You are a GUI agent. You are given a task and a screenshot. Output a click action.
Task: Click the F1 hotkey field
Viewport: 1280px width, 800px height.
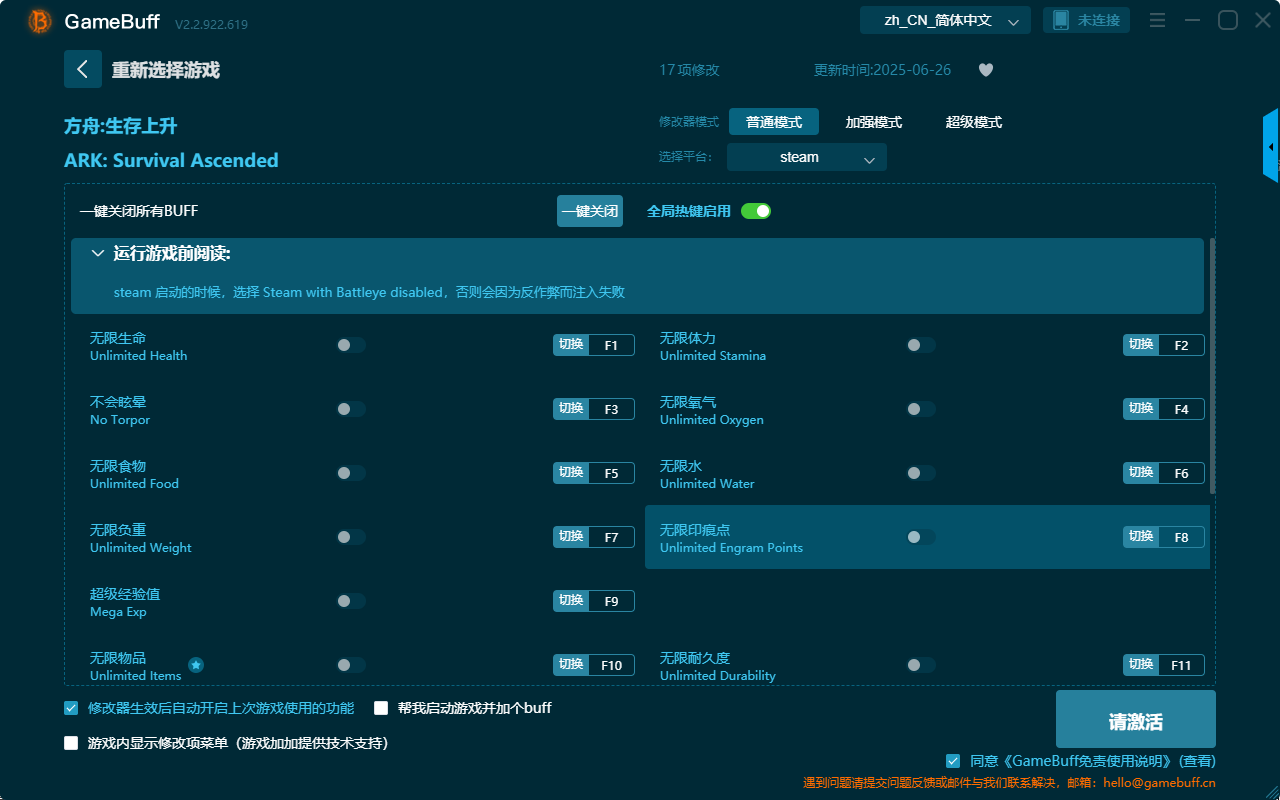click(611, 345)
